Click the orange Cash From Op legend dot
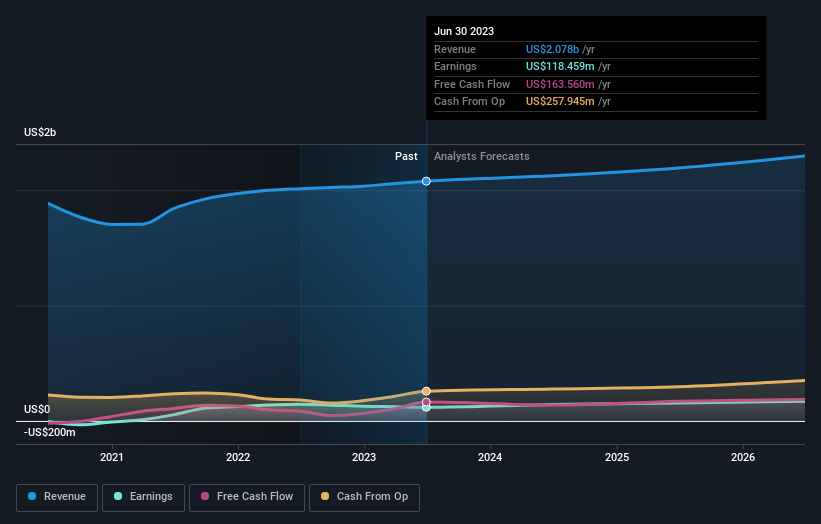 (x=325, y=496)
